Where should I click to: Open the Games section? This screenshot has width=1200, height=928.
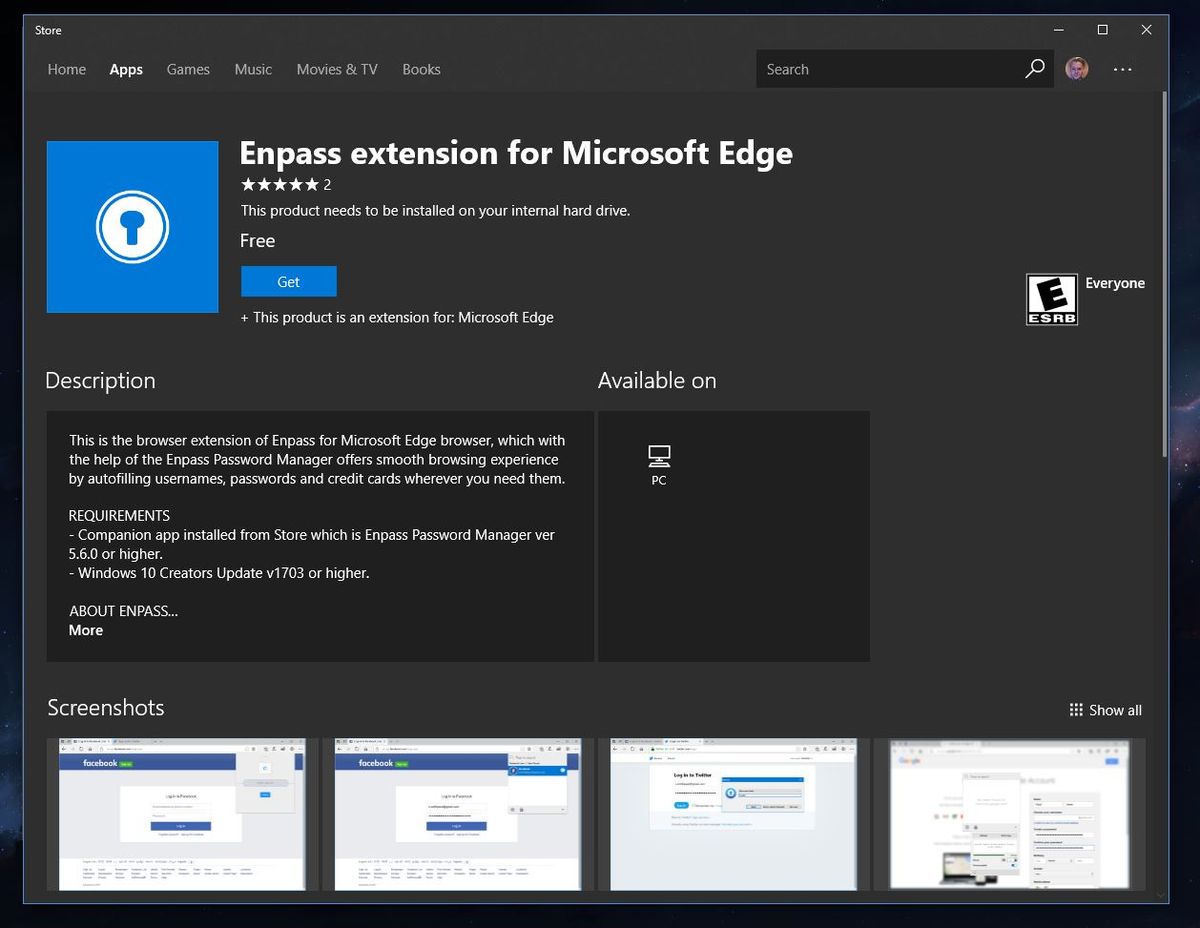click(188, 68)
